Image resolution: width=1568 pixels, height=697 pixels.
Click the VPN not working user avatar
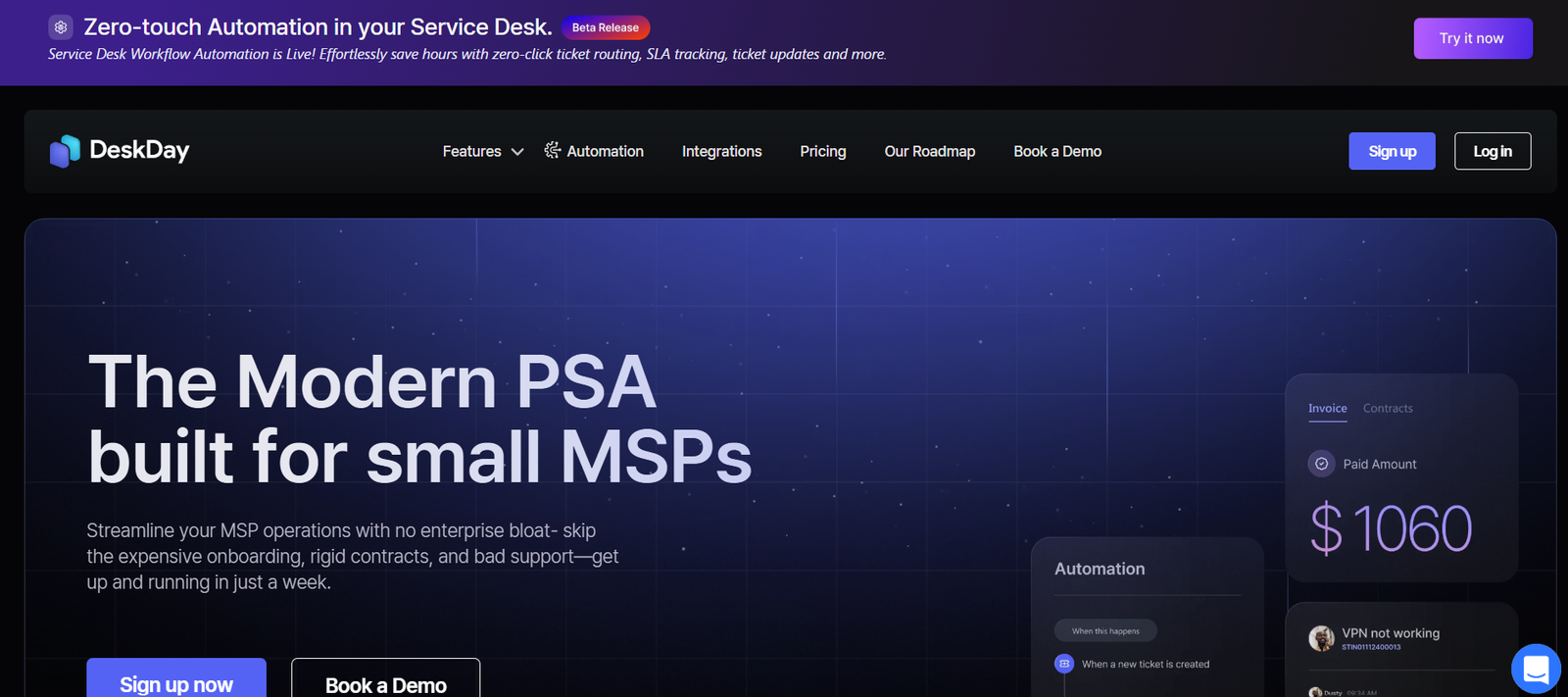[1321, 638]
